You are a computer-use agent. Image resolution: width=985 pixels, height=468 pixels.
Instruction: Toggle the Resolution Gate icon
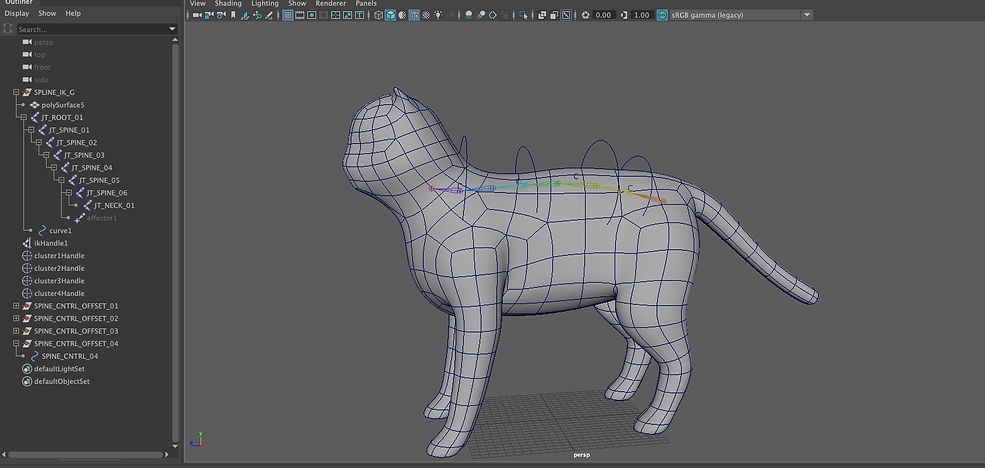click(x=312, y=15)
